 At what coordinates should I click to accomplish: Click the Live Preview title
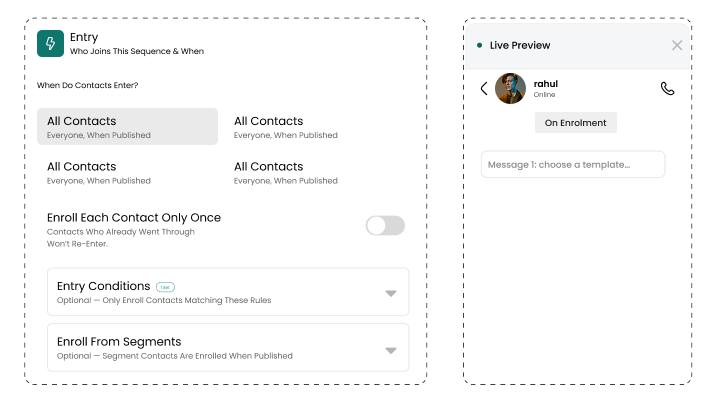(520, 45)
